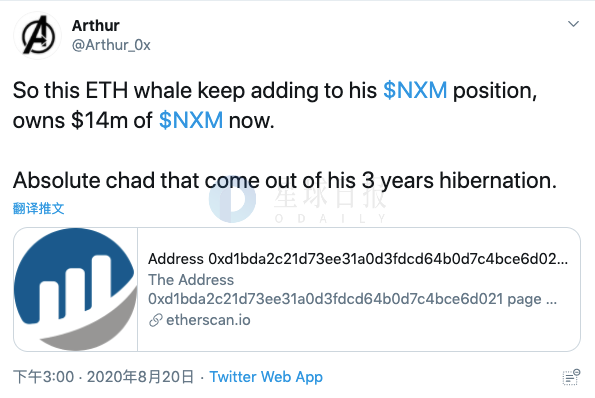The width and height of the screenshot is (595, 398).
Task: Click the 翻译推文 translate tweet link
Action: point(38,208)
